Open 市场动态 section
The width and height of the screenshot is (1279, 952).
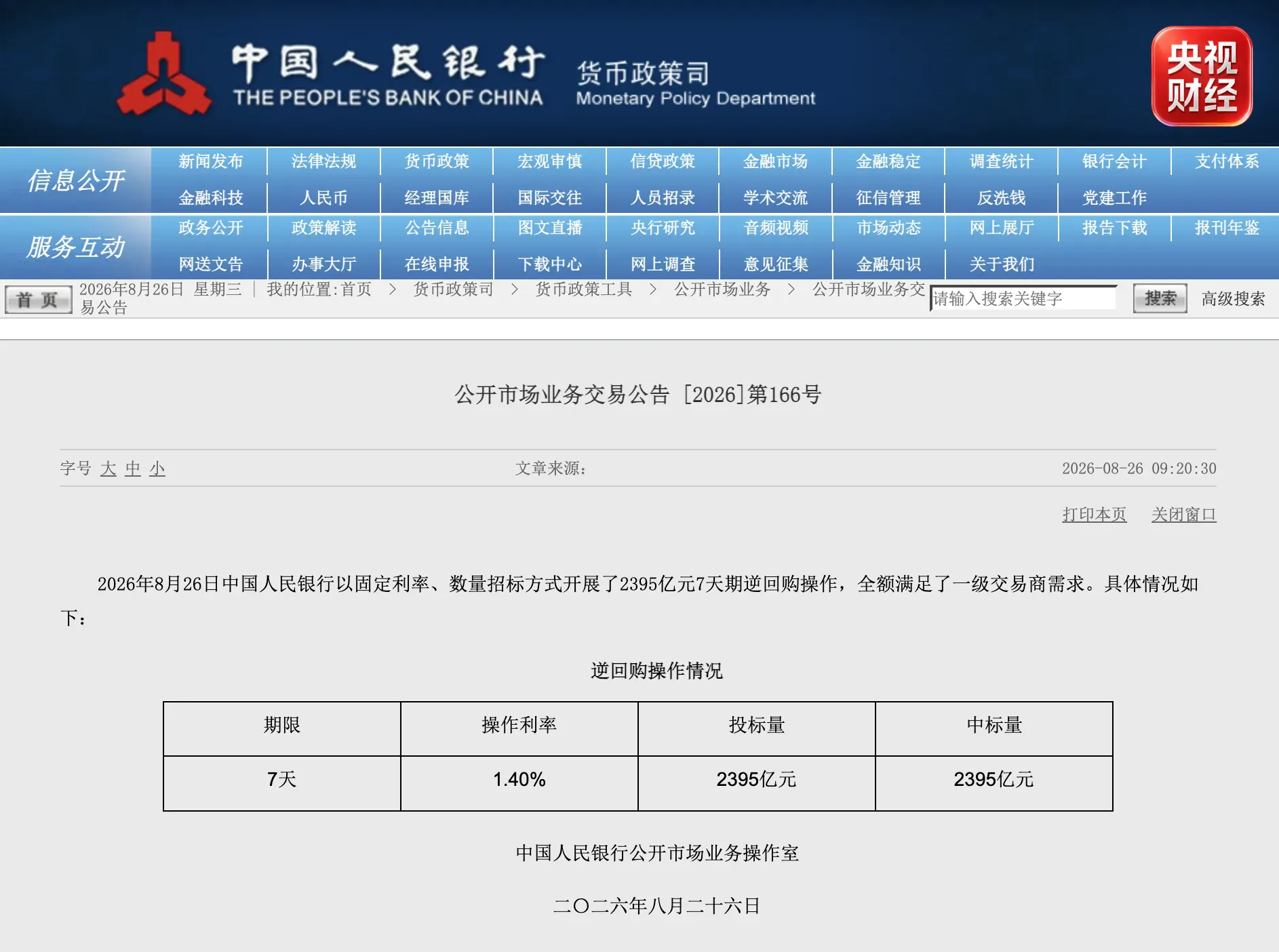pyautogui.click(x=888, y=228)
